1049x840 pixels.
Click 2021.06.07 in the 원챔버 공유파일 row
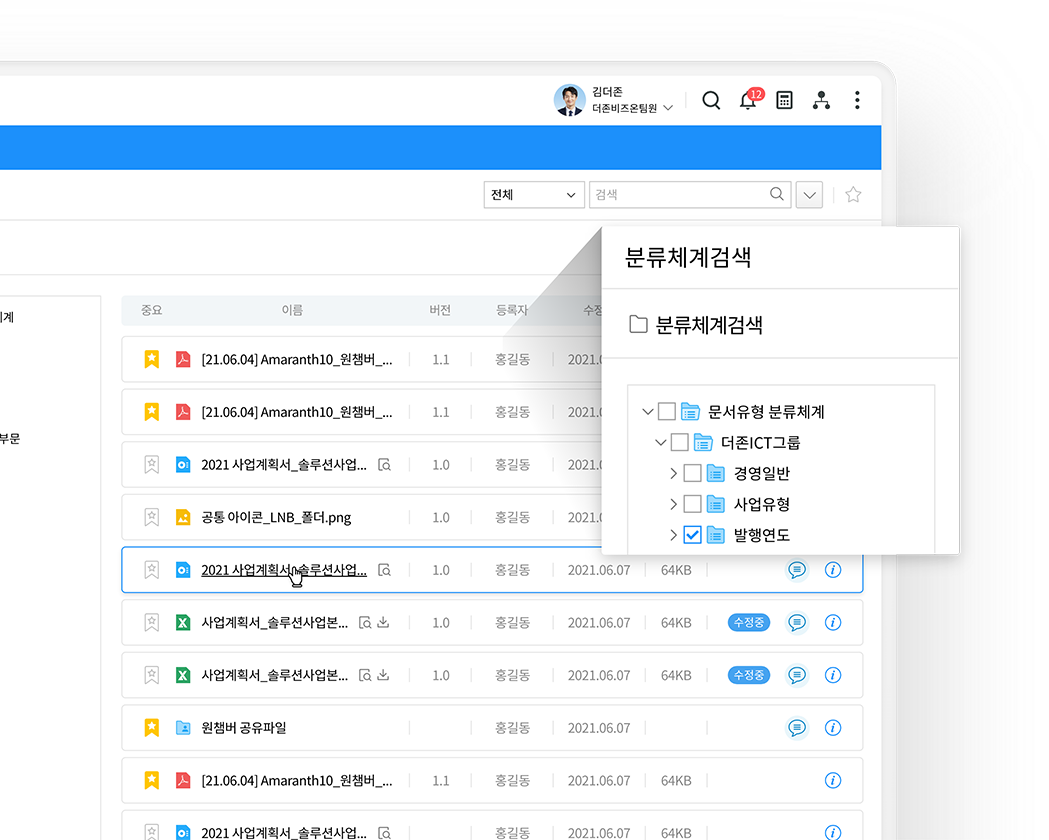599,728
